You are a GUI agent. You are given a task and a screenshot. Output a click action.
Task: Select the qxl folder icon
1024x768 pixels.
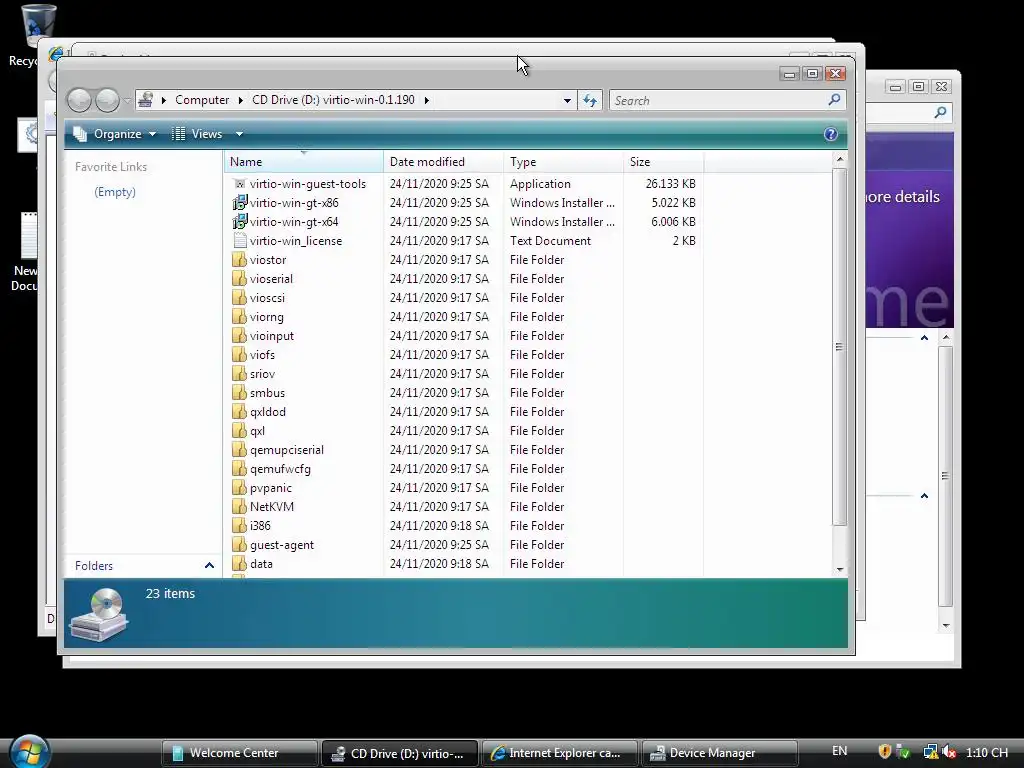(240, 430)
